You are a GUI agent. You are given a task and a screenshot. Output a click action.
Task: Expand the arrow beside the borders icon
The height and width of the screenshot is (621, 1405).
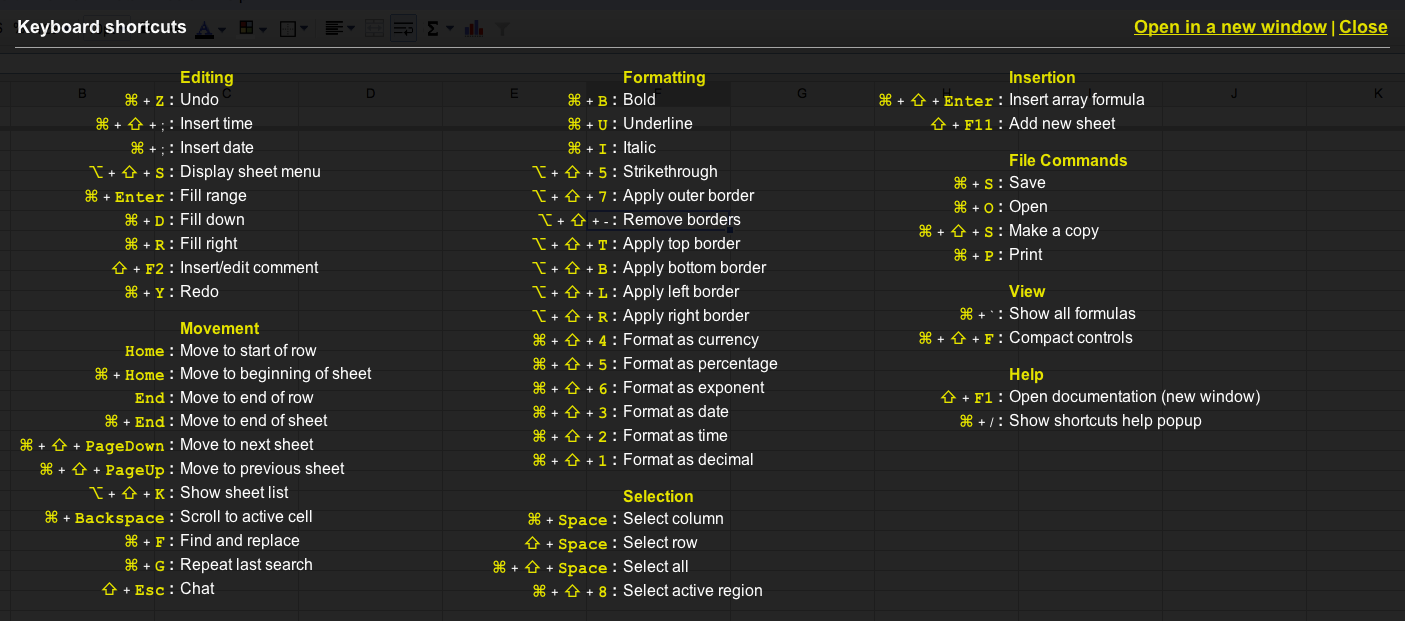click(x=304, y=29)
